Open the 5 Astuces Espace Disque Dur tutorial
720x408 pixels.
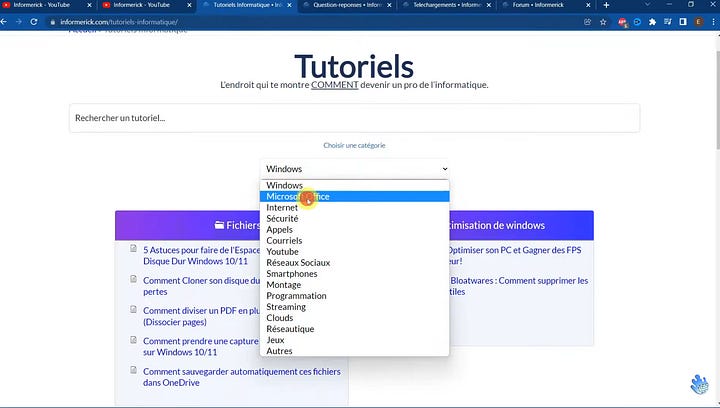pyautogui.click(x=201, y=256)
